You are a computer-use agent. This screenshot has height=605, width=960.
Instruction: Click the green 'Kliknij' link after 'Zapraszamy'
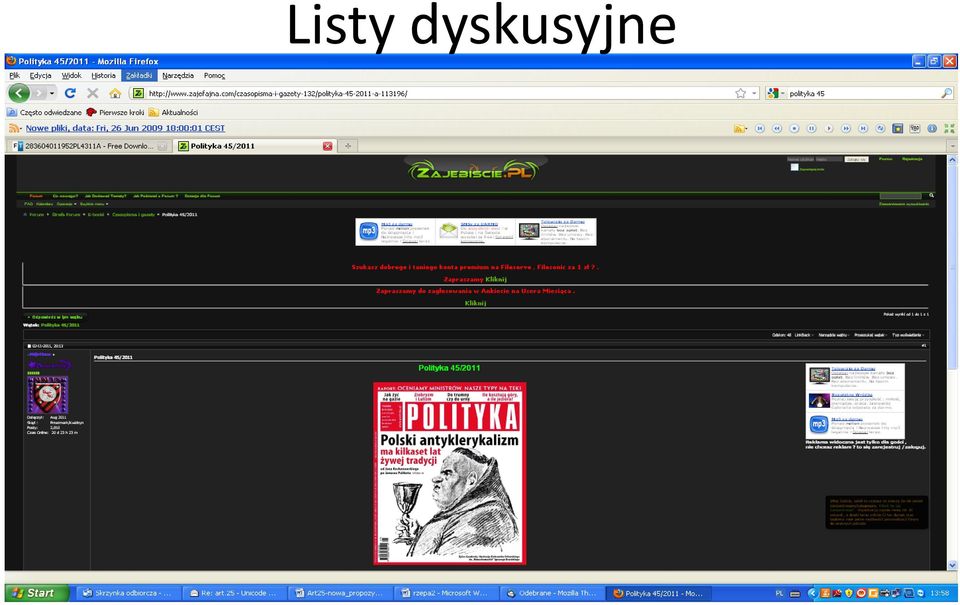coord(496,279)
